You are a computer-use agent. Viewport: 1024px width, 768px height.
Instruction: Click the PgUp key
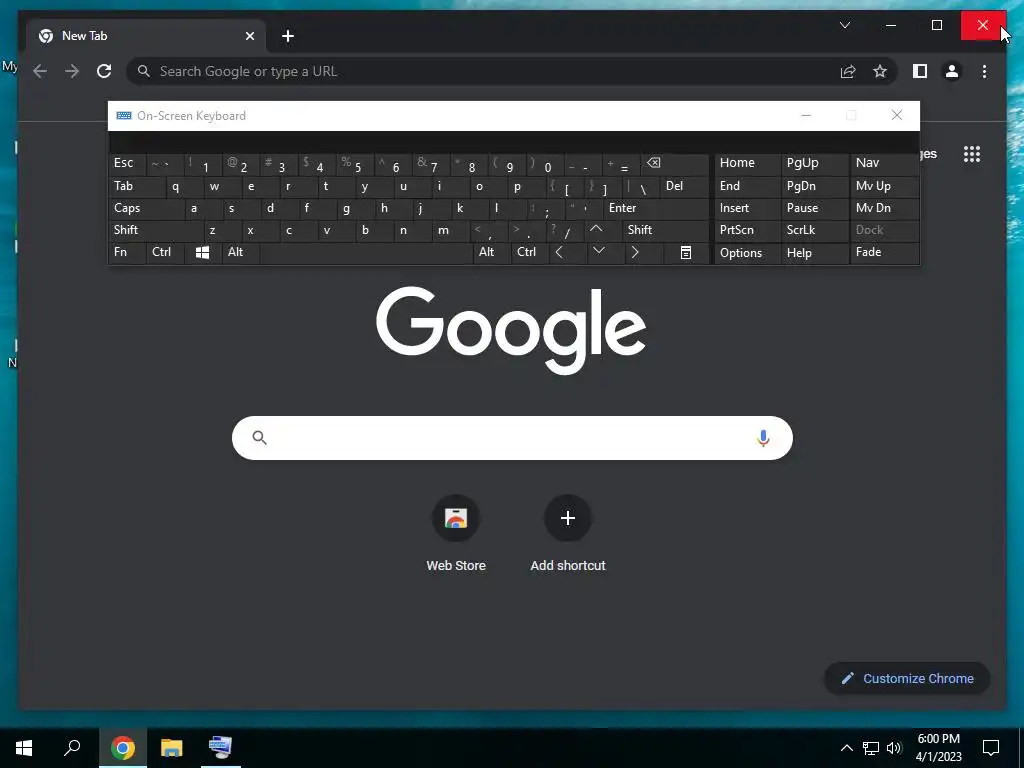(815, 163)
